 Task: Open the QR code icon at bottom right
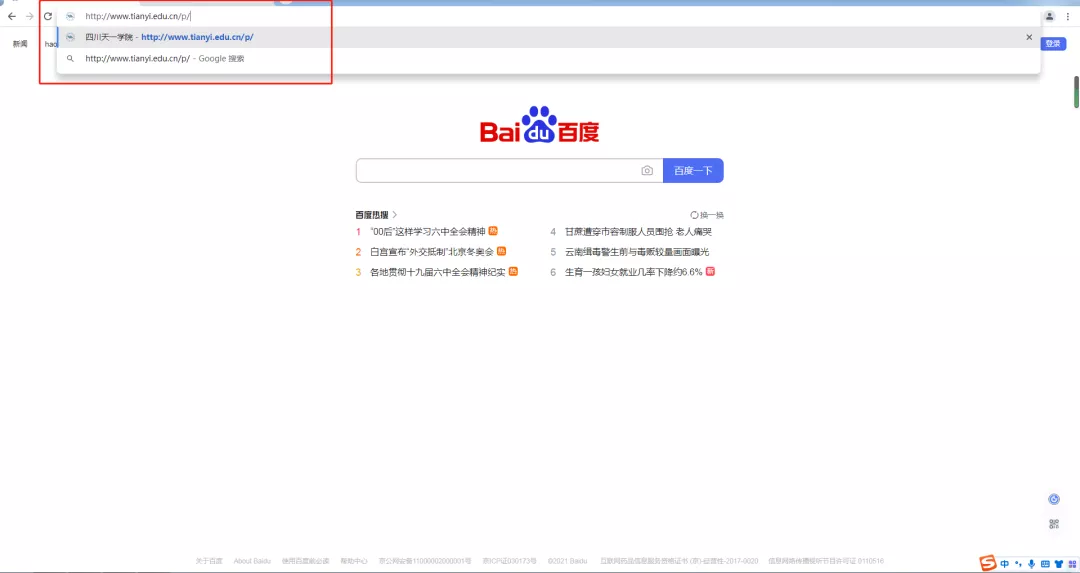coord(1053,524)
